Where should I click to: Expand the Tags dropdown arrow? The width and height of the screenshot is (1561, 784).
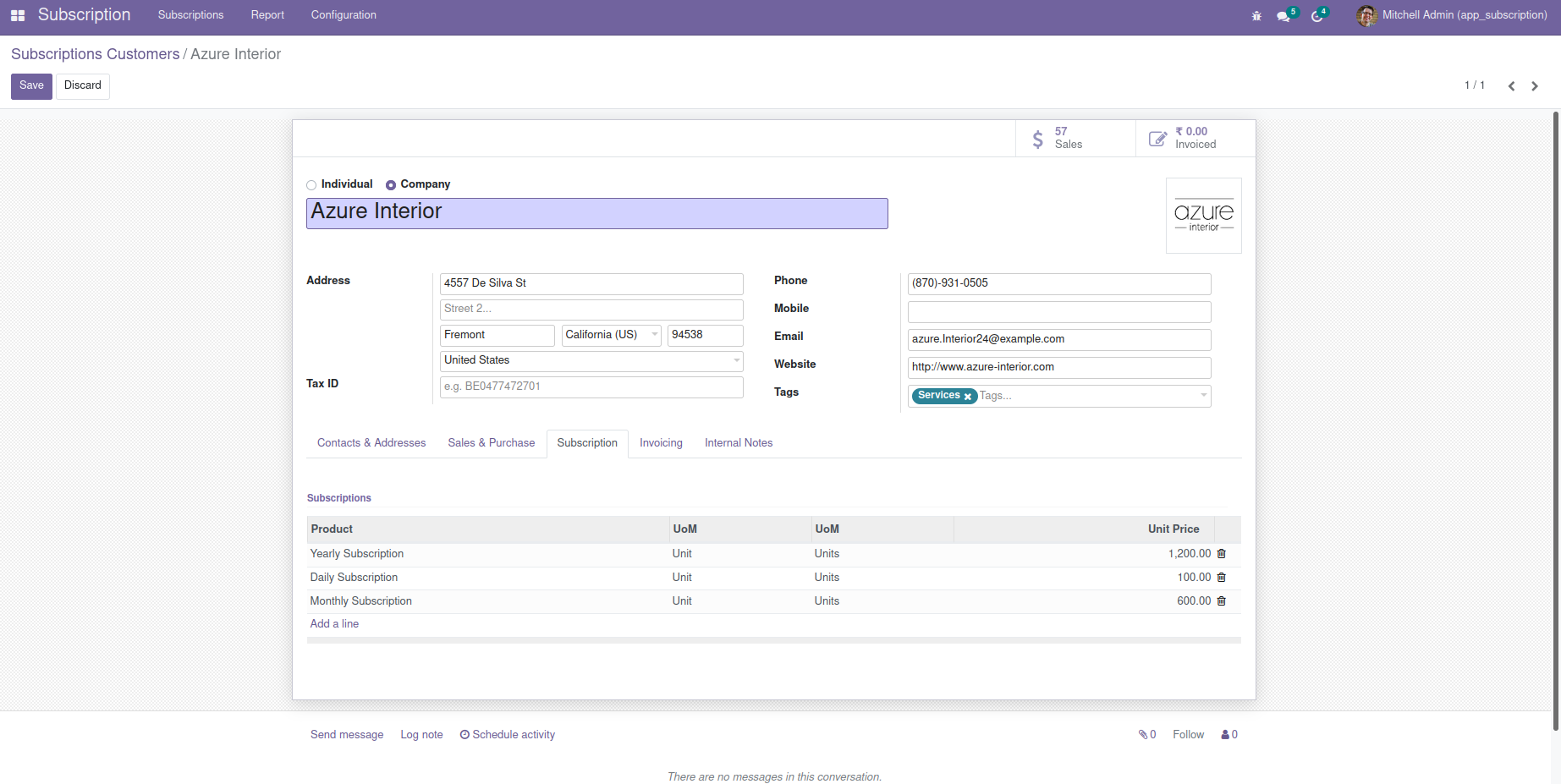coord(1203,396)
